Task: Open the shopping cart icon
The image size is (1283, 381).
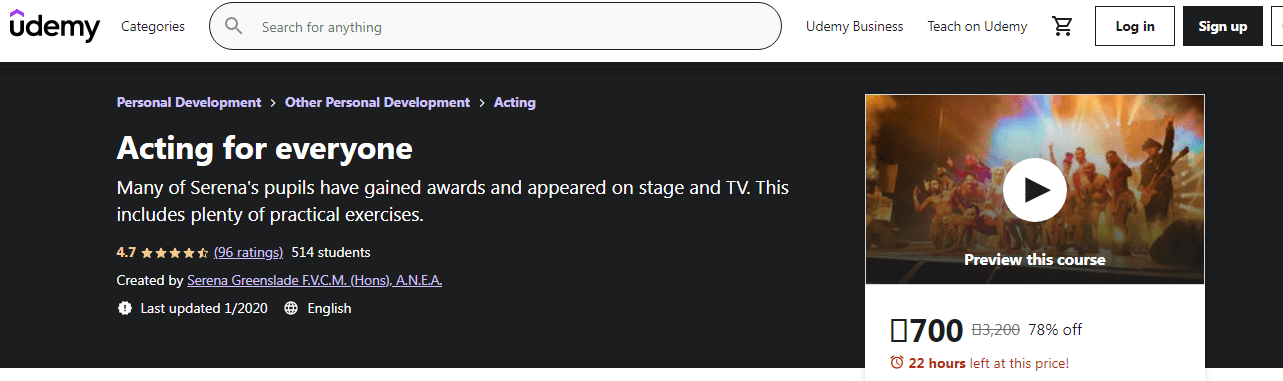Action: click(x=1062, y=27)
